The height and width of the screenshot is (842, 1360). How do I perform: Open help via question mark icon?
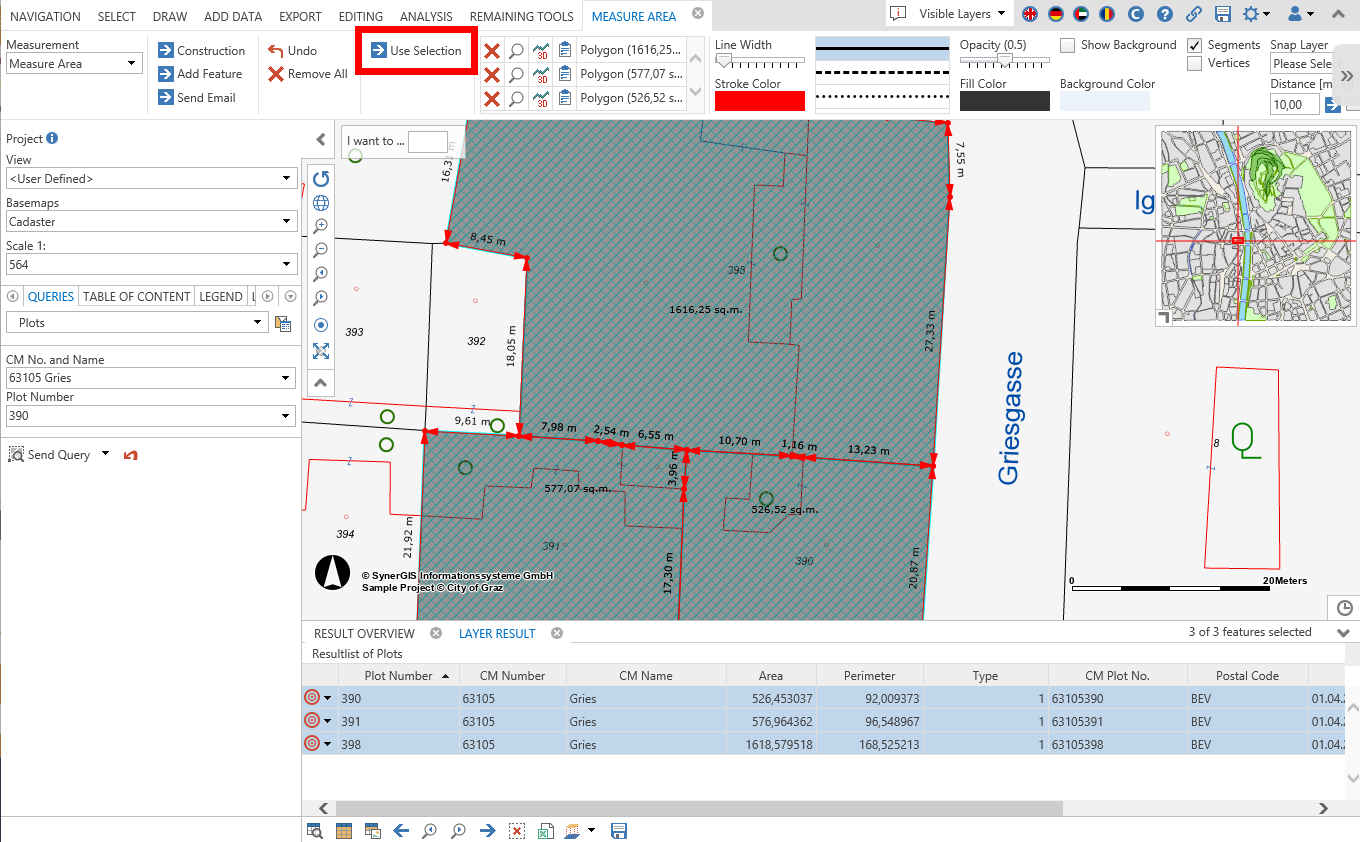pyautogui.click(x=1164, y=14)
